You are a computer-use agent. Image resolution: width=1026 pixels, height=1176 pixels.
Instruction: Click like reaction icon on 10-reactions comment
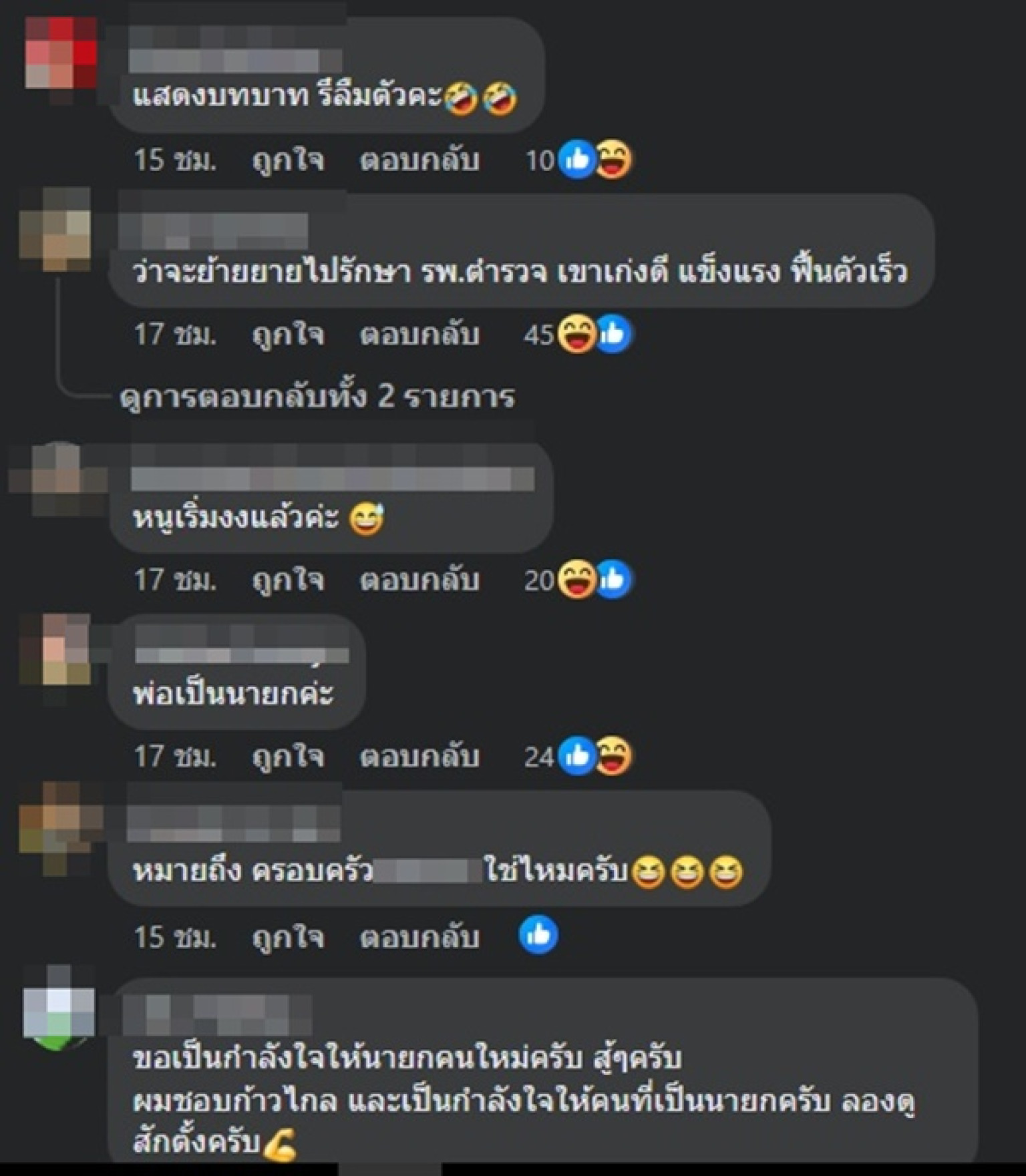tap(577, 160)
